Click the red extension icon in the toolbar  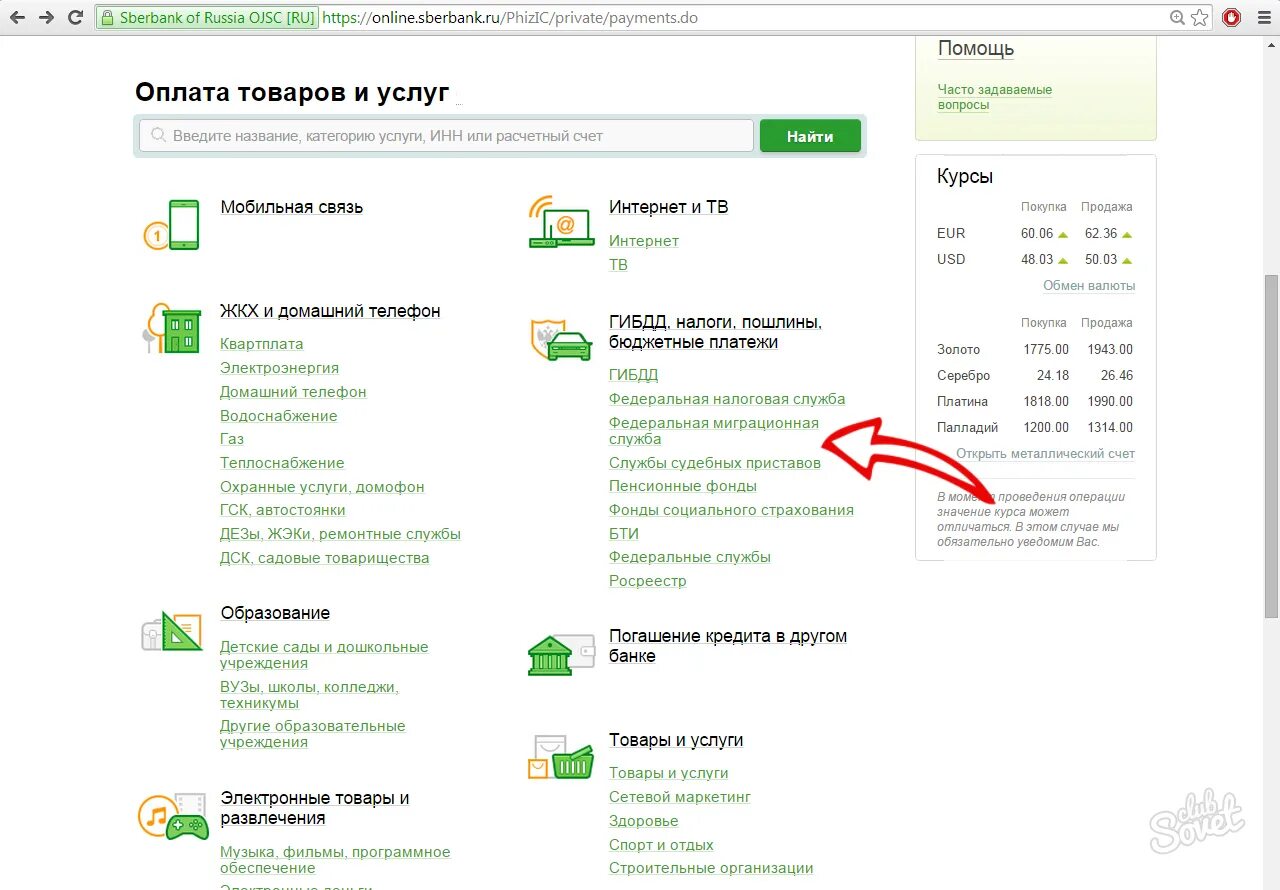click(x=1232, y=18)
